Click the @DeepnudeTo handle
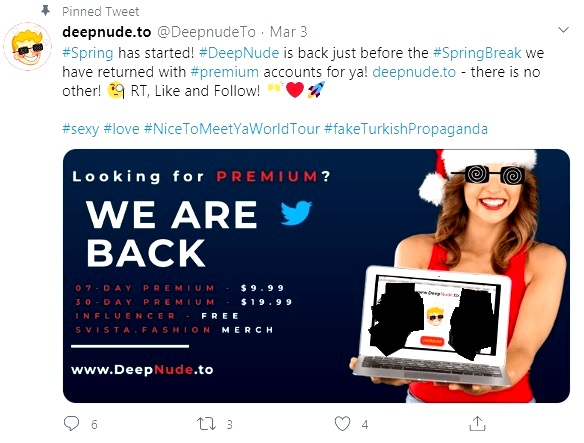 (206, 32)
